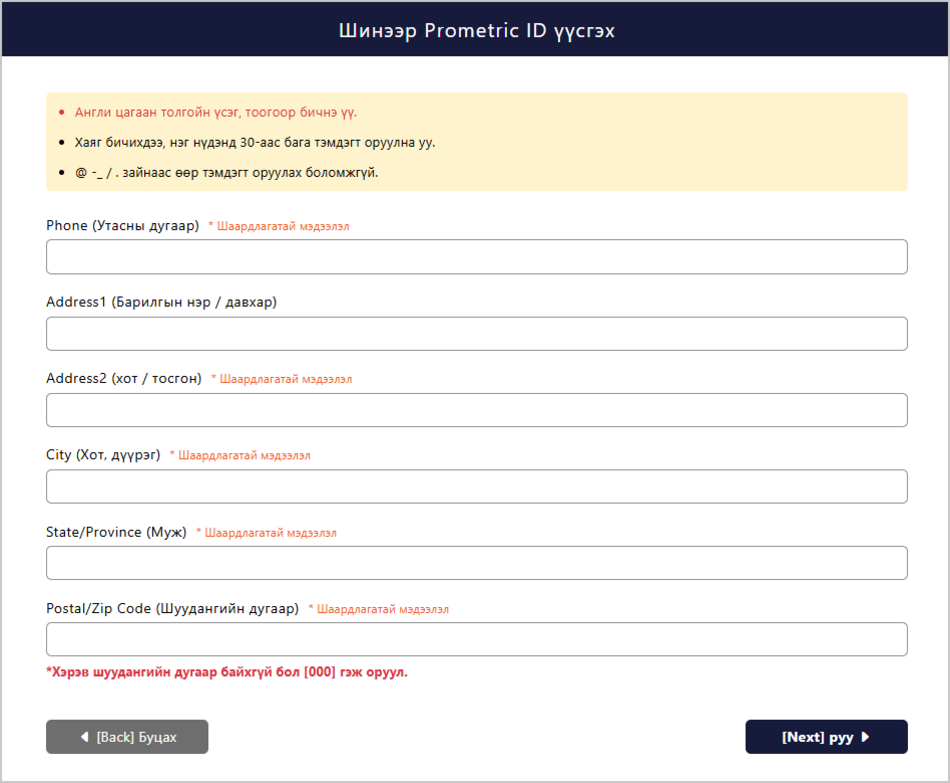Click the Address1 (Барилгын нэр / давхар) label
Image resolution: width=950 pixels, height=783 pixels.
click(161, 302)
